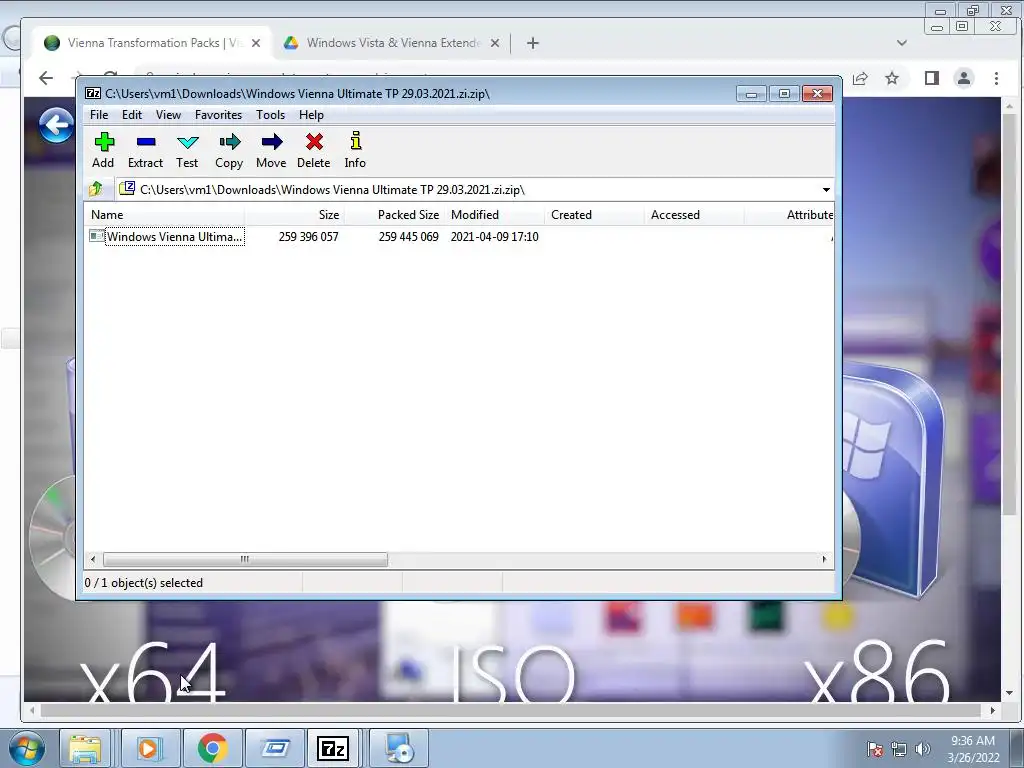Close the 7-Zip window

pyautogui.click(x=817, y=94)
